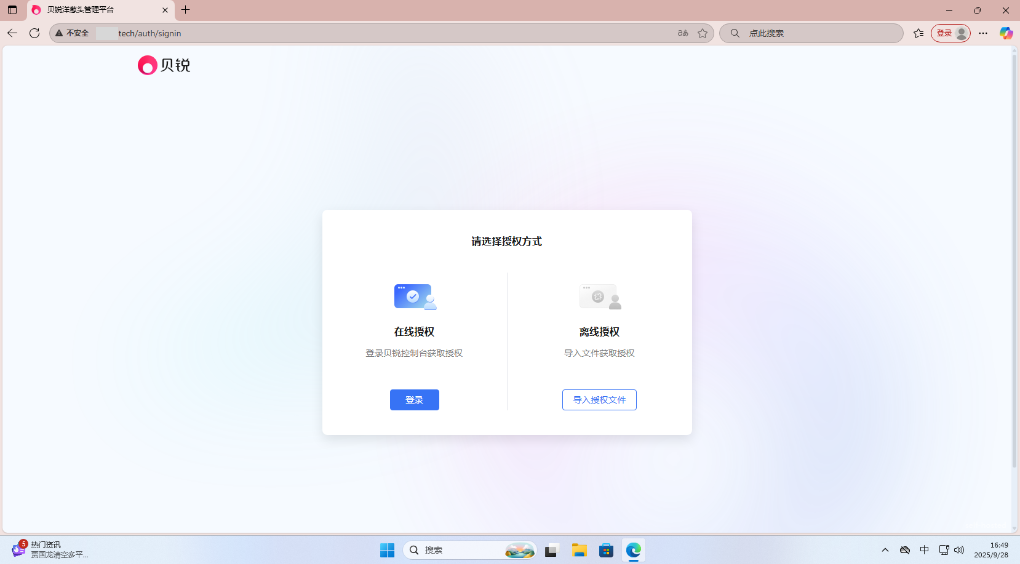The image size is (1020, 564).
Task: Go back using the browser back arrow
Action: [12, 33]
